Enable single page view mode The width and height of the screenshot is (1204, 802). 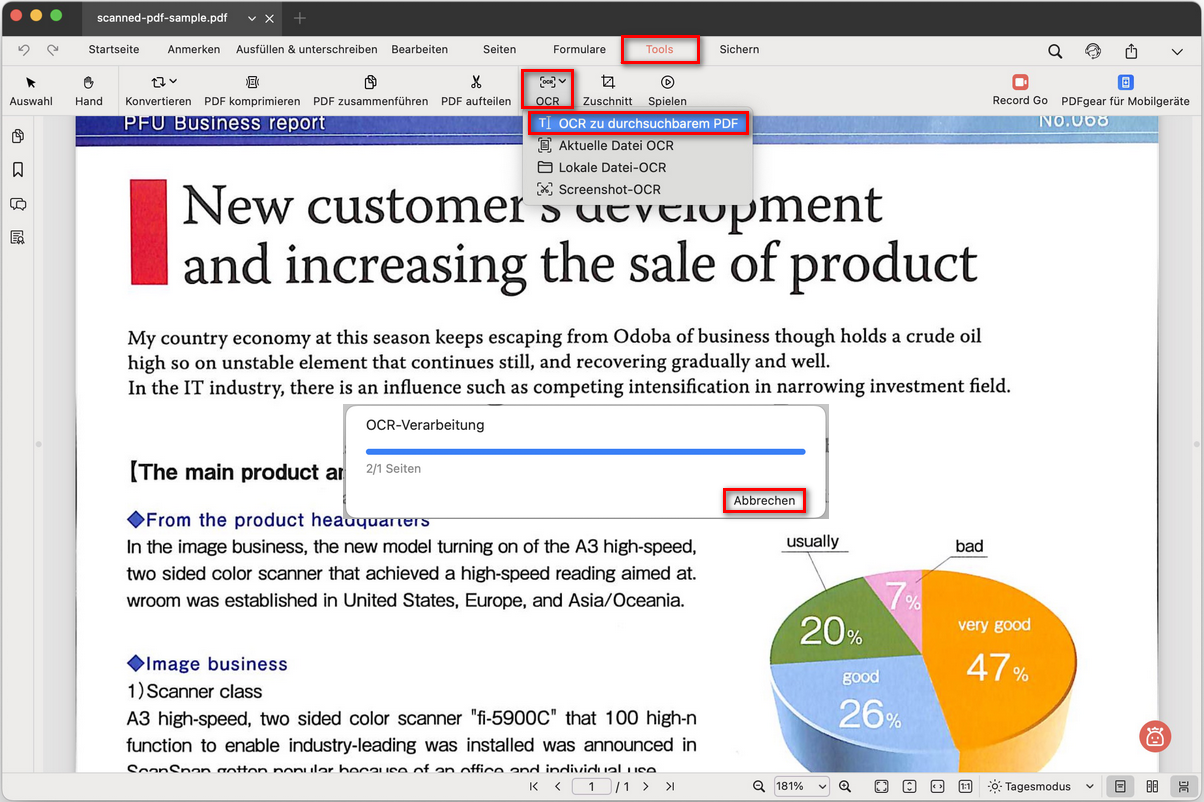[x=1121, y=787]
